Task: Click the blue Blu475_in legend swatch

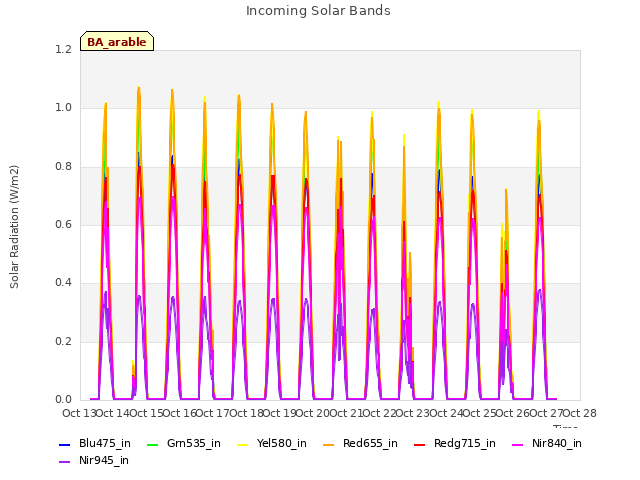Action: (65, 444)
